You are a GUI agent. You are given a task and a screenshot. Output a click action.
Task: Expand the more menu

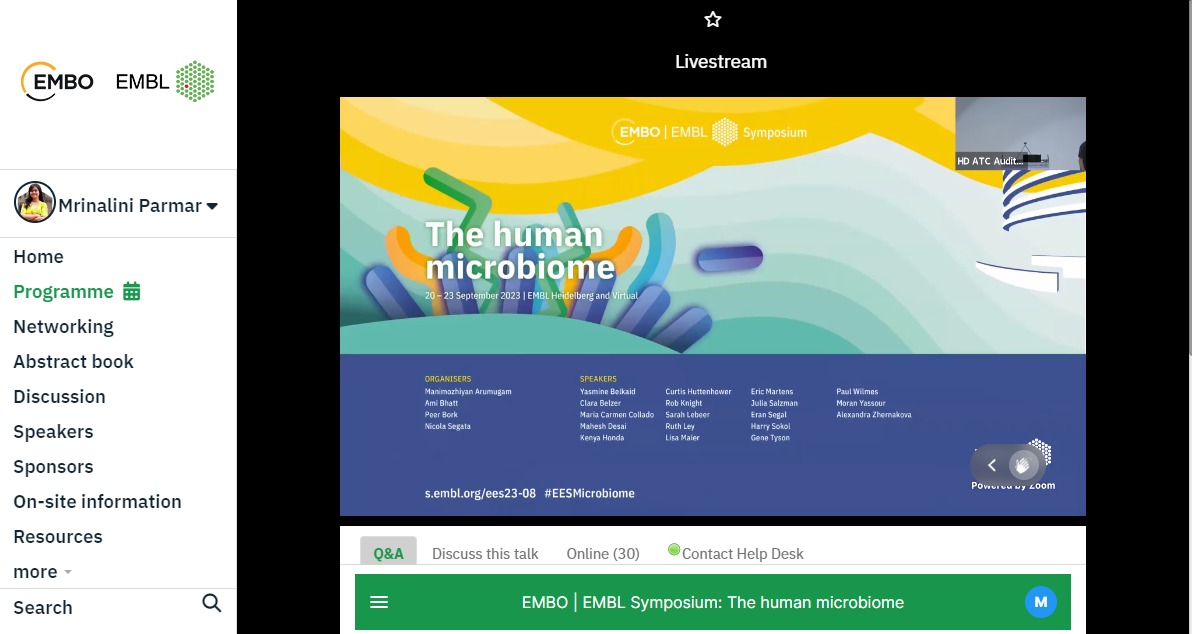point(42,572)
